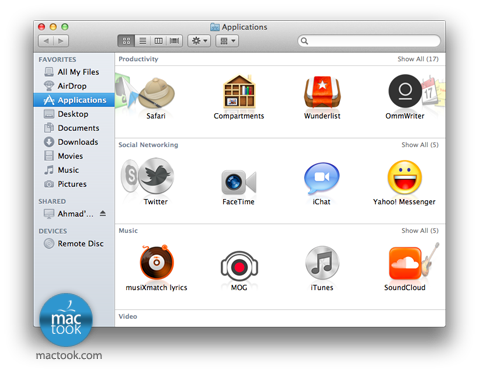The height and width of the screenshot is (373, 479).
Task: Go back with the left arrow button
Action: coord(46,41)
